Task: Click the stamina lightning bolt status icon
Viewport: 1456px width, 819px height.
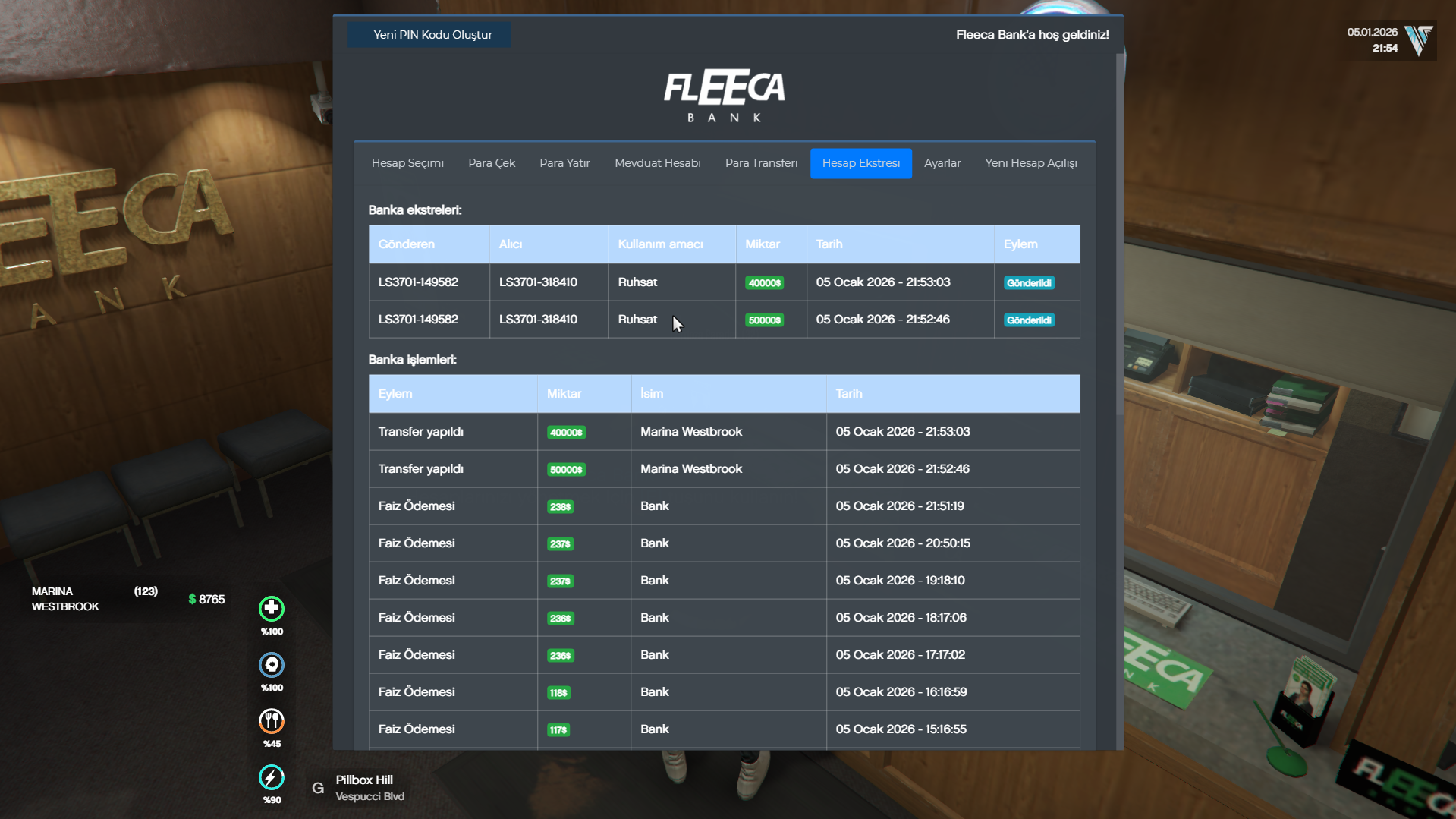Action: tap(272, 777)
